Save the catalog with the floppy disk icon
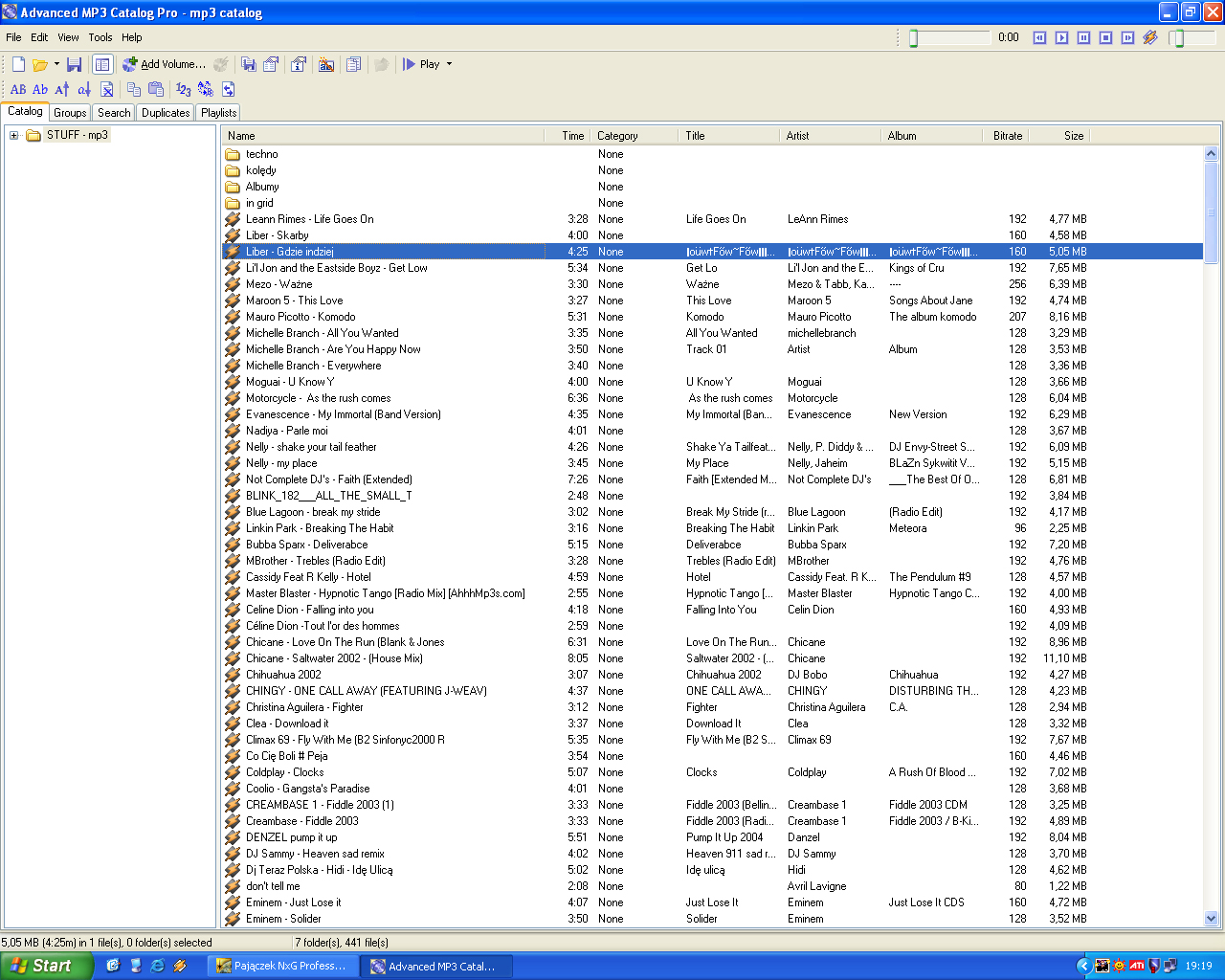 74,64
